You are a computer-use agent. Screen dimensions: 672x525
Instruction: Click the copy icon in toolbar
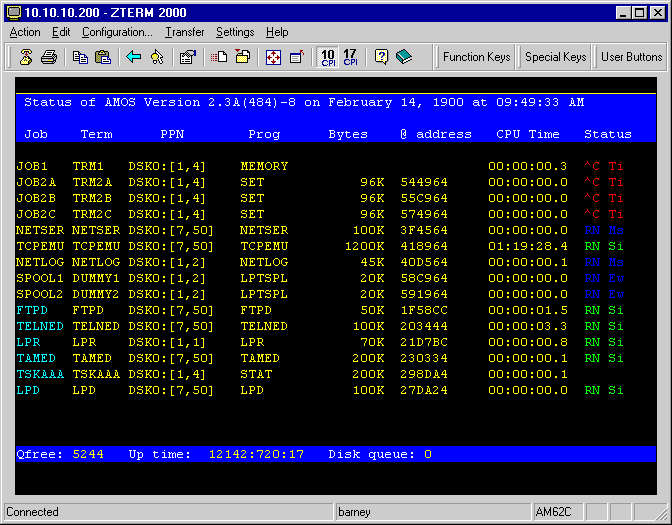point(80,57)
